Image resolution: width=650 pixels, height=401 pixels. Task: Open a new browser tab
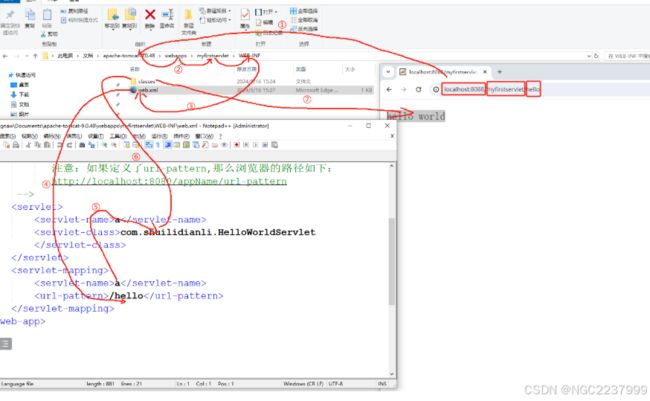pyautogui.click(x=500, y=72)
